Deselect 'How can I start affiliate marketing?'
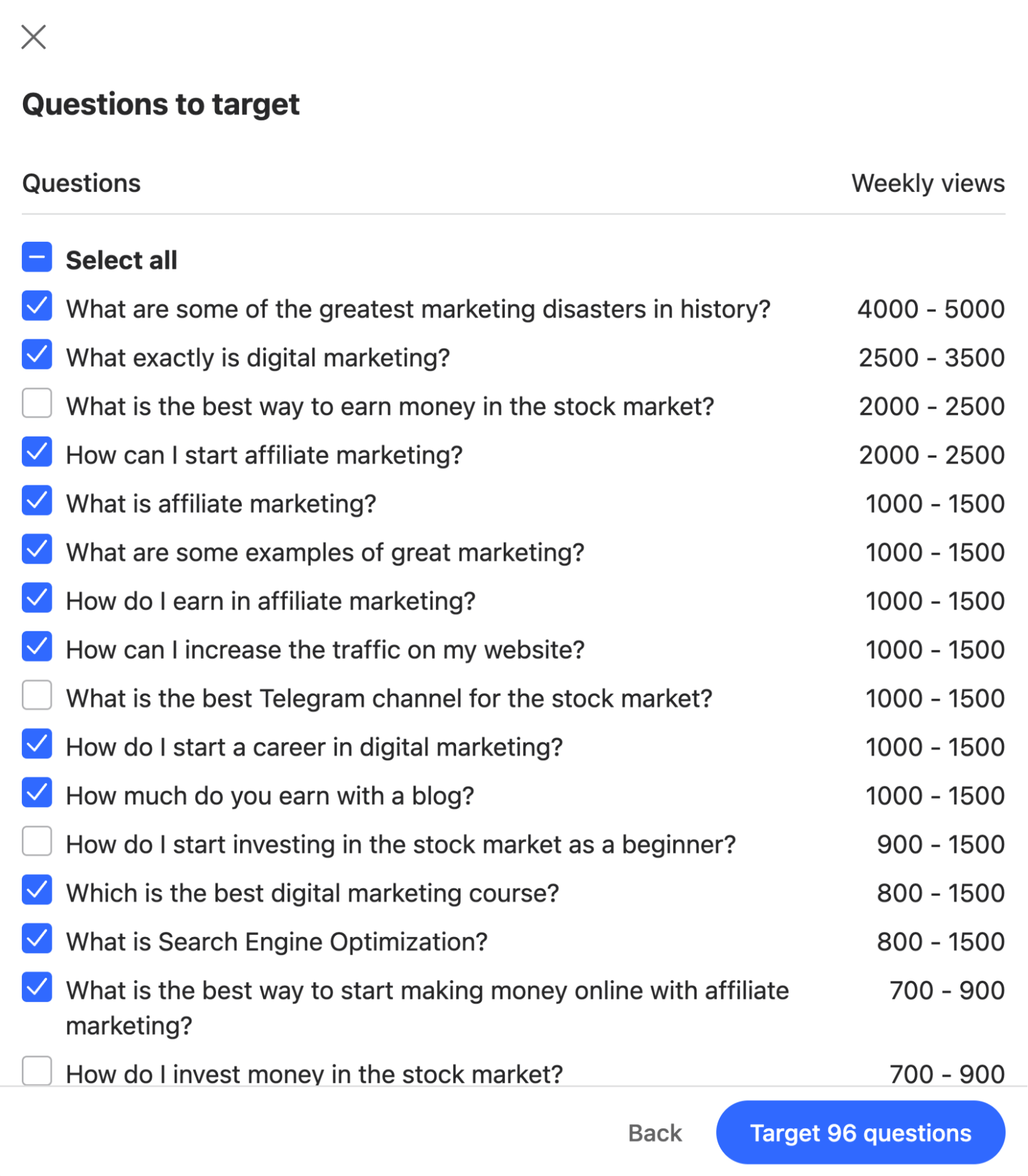Screen dimensions: 1028x1176 coord(36,454)
